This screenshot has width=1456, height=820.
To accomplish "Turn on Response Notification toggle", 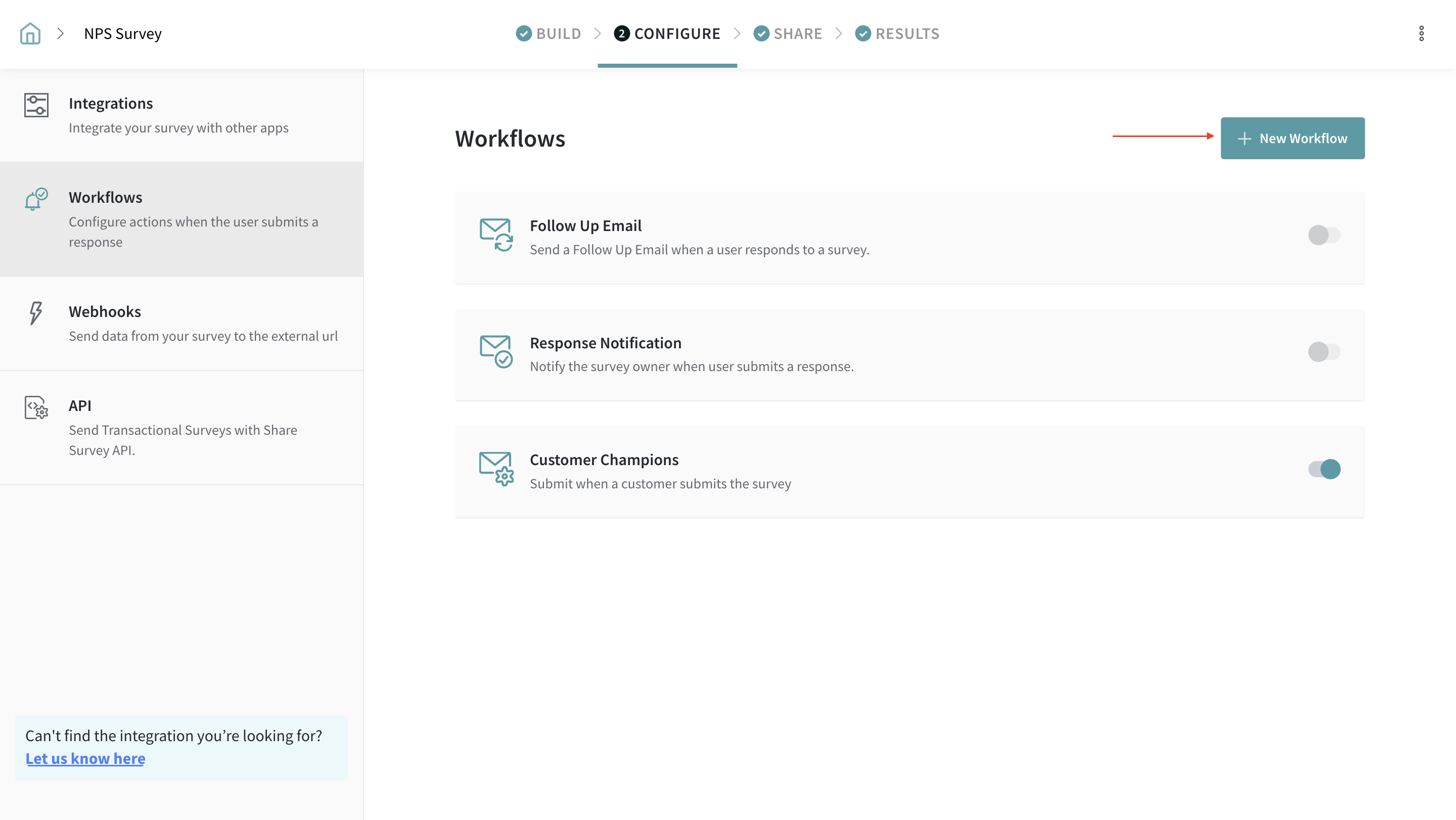I will (x=1324, y=351).
